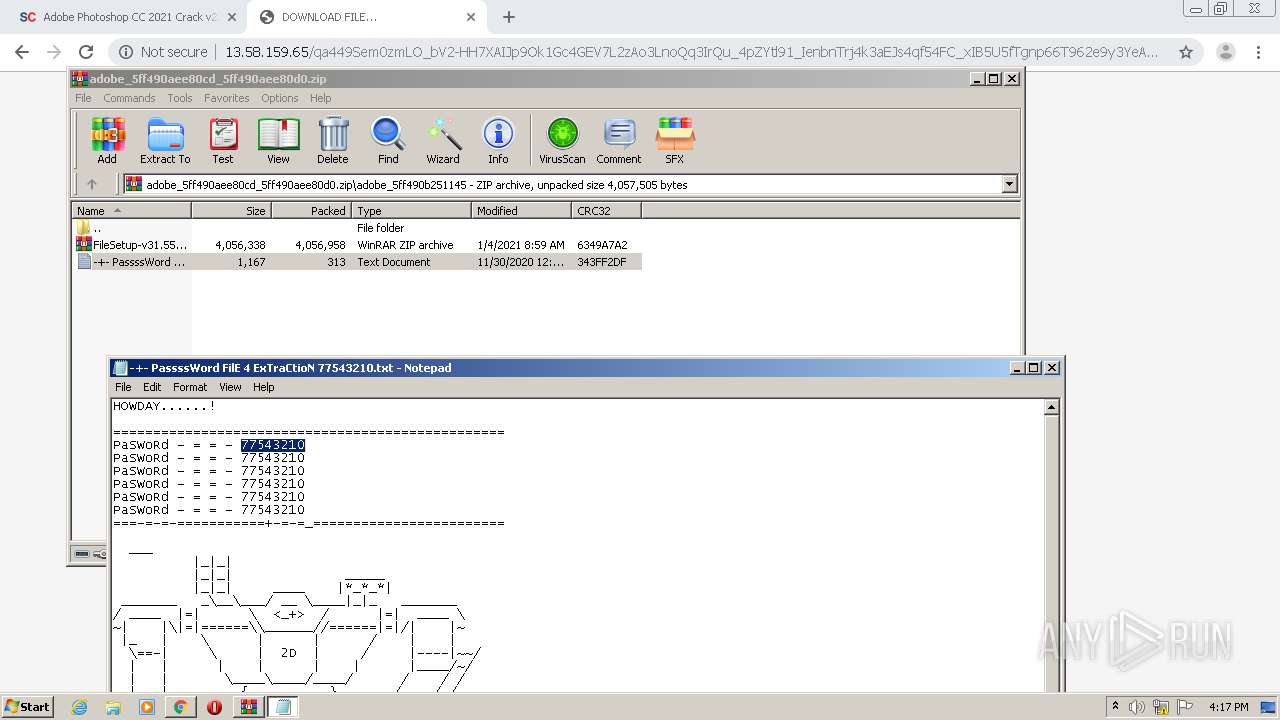Open Windows Explorer folder from the taskbar
The width and height of the screenshot is (1280, 720).
113,707
